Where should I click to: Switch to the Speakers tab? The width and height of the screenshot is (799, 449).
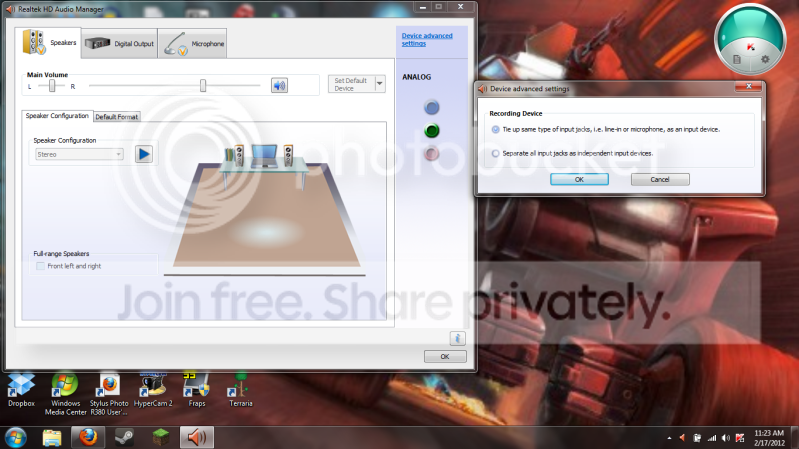(x=48, y=42)
